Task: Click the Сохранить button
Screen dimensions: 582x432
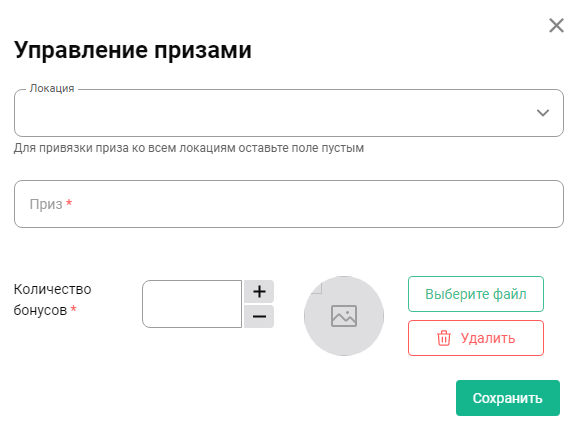Action: [x=508, y=398]
